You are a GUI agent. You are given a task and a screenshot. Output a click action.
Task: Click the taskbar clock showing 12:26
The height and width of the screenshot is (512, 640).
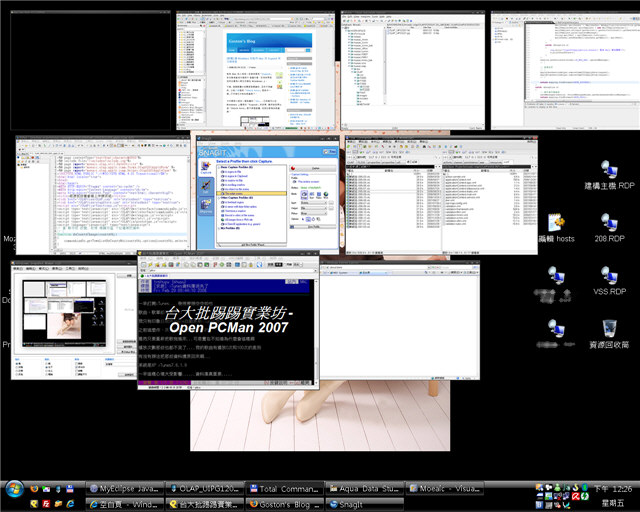(x=613, y=489)
